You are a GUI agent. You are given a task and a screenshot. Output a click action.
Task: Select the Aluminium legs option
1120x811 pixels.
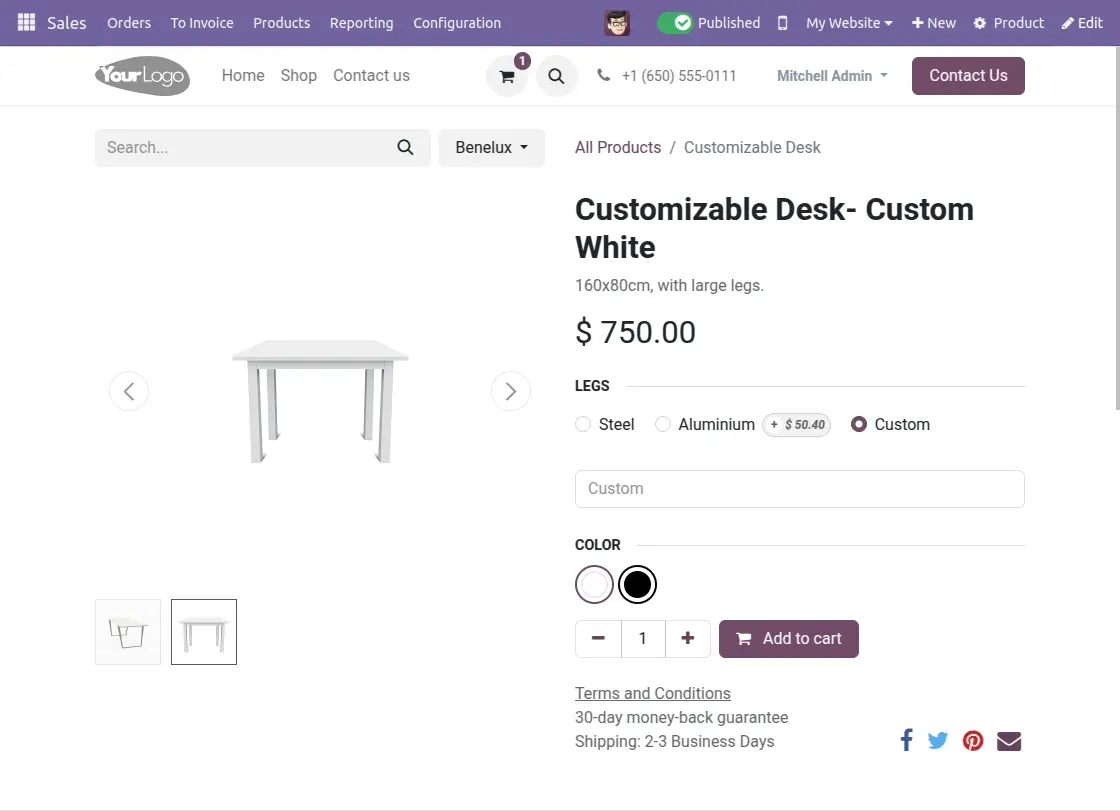coord(662,424)
